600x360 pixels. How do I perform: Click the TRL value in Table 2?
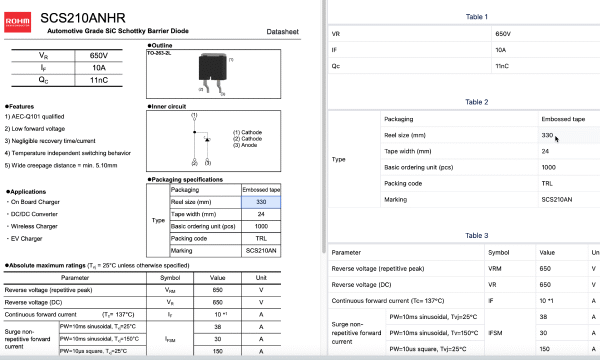point(547,183)
